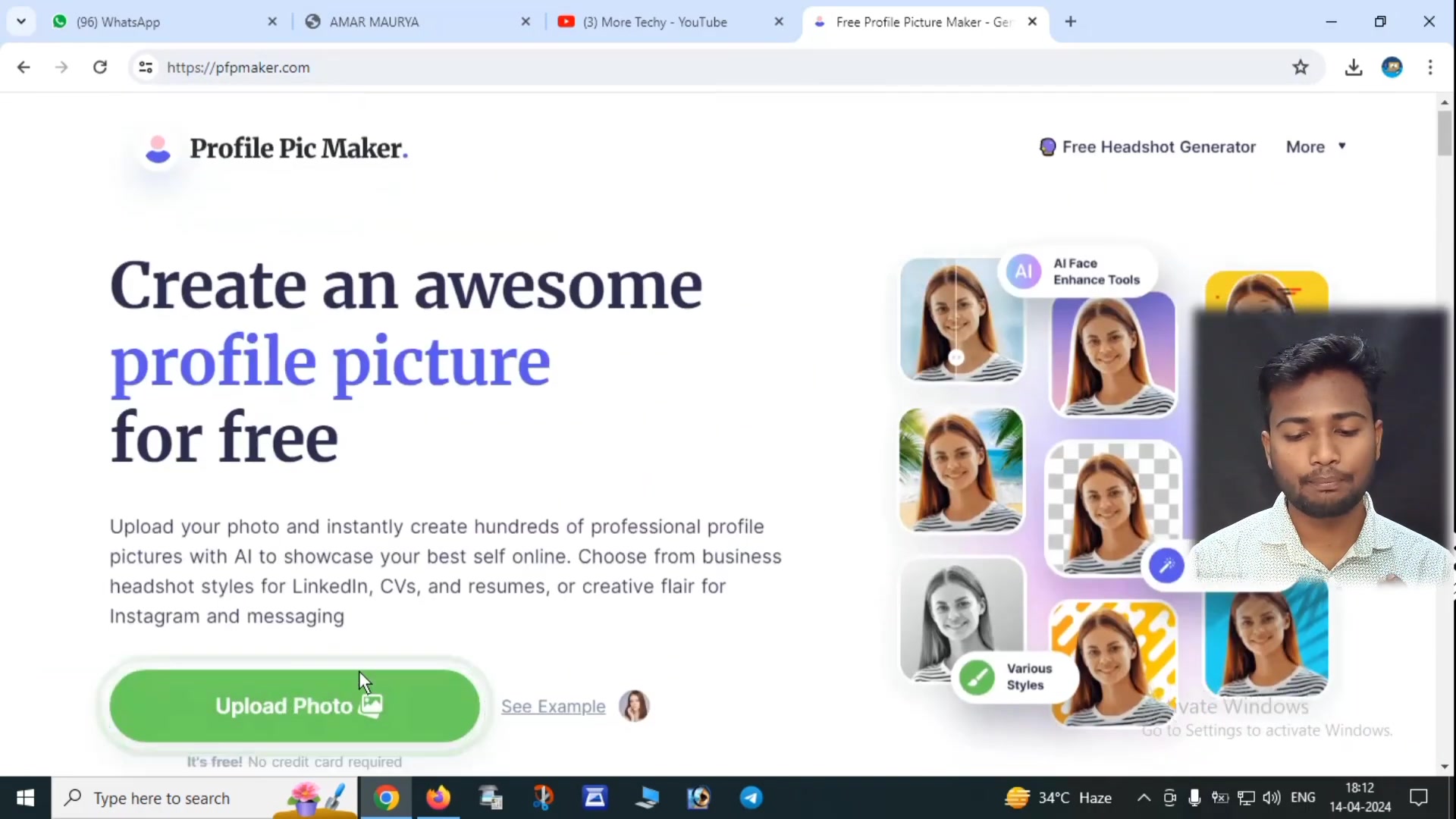Click the AI Face Enhance Tools badge
1456x819 pixels.
pos(1077,271)
